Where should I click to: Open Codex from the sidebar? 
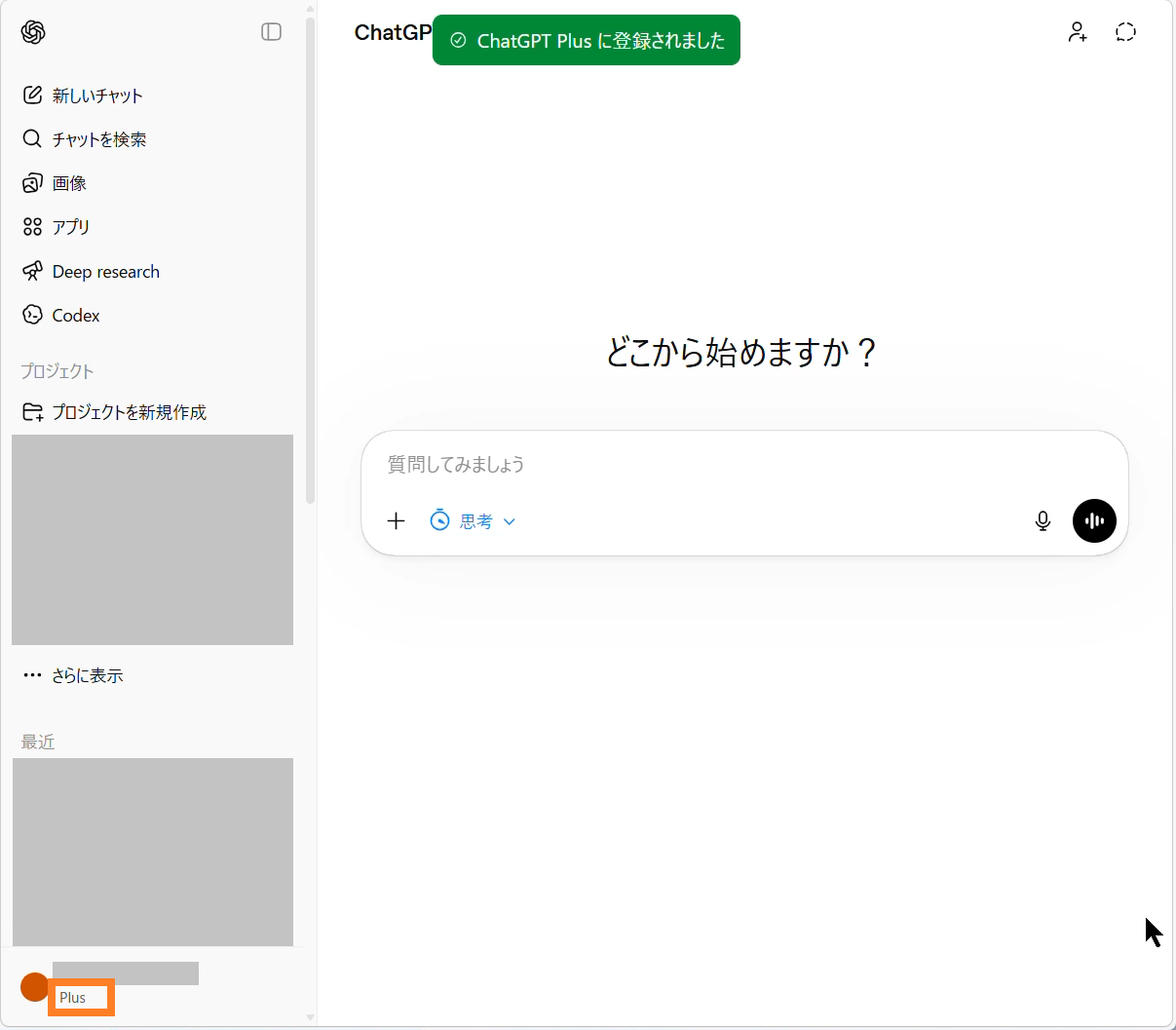pyautogui.click(x=75, y=316)
